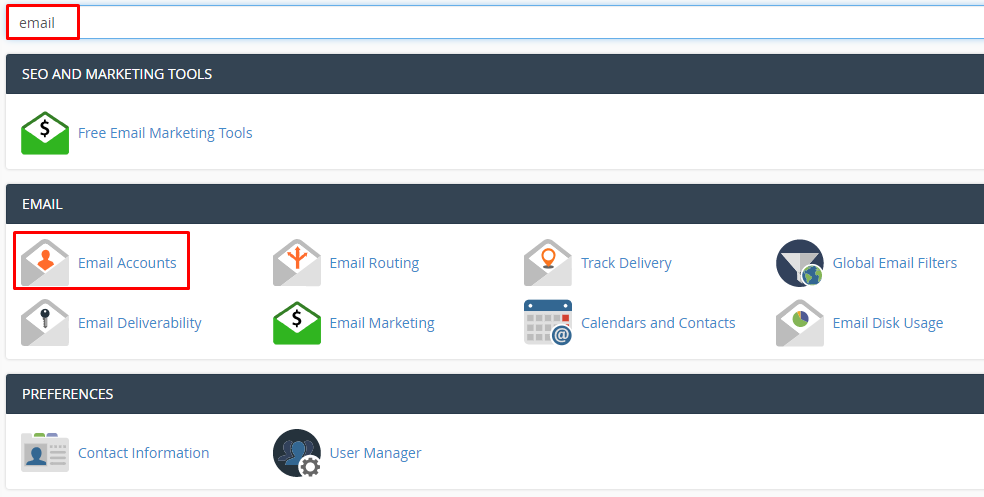Open the Email Accounts text link
This screenshot has width=984, height=497.
tap(127, 263)
